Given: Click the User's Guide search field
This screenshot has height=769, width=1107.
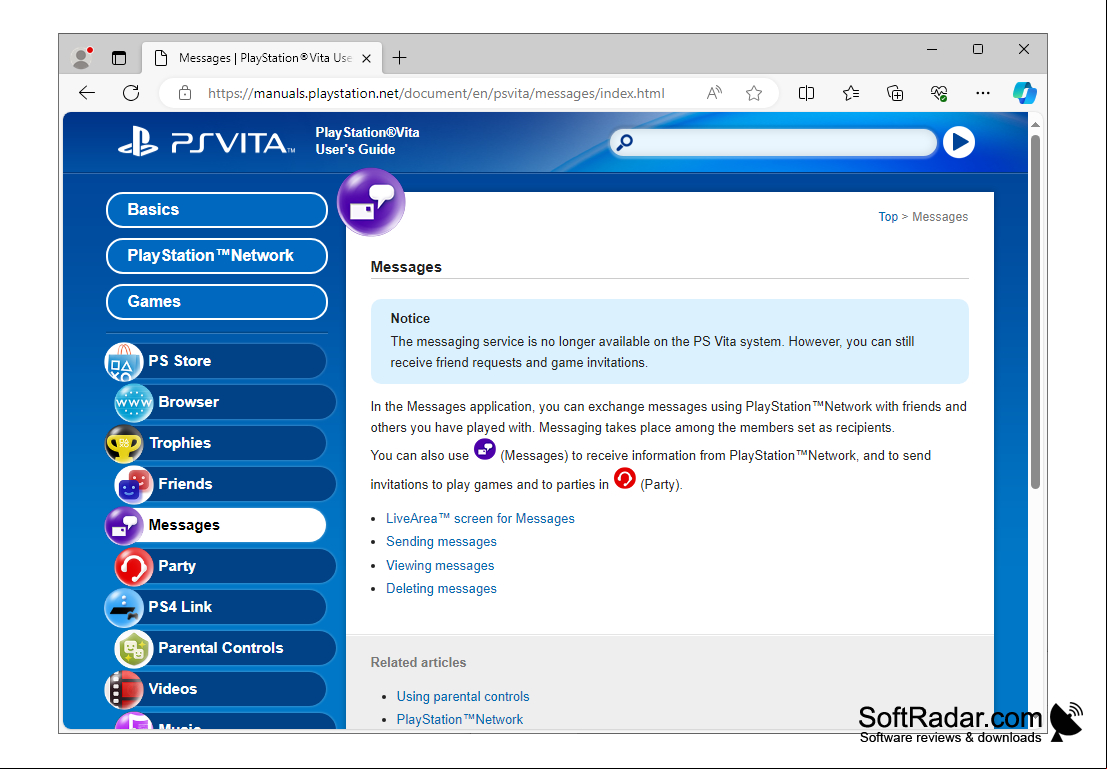Looking at the screenshot, I should click(774, 143).
